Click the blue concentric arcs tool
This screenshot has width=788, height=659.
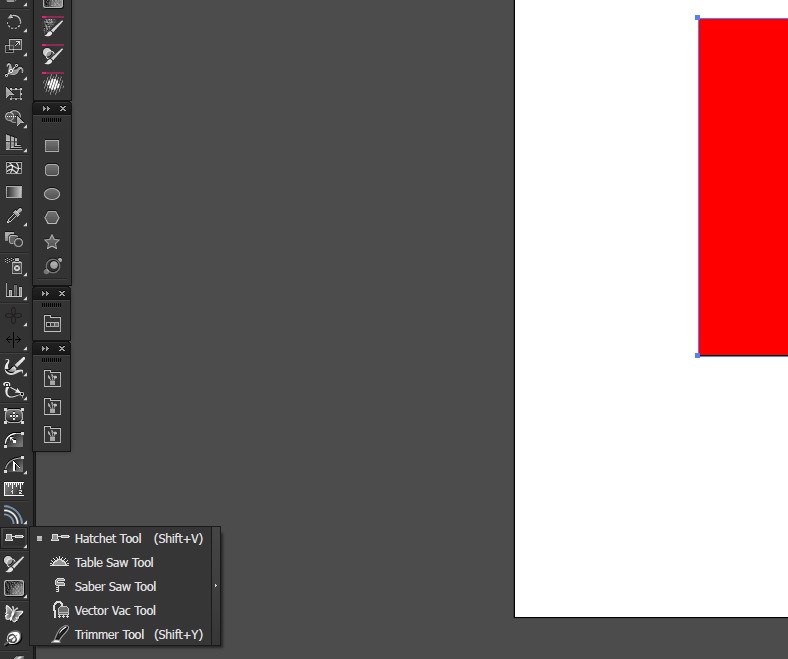[14, 514]
